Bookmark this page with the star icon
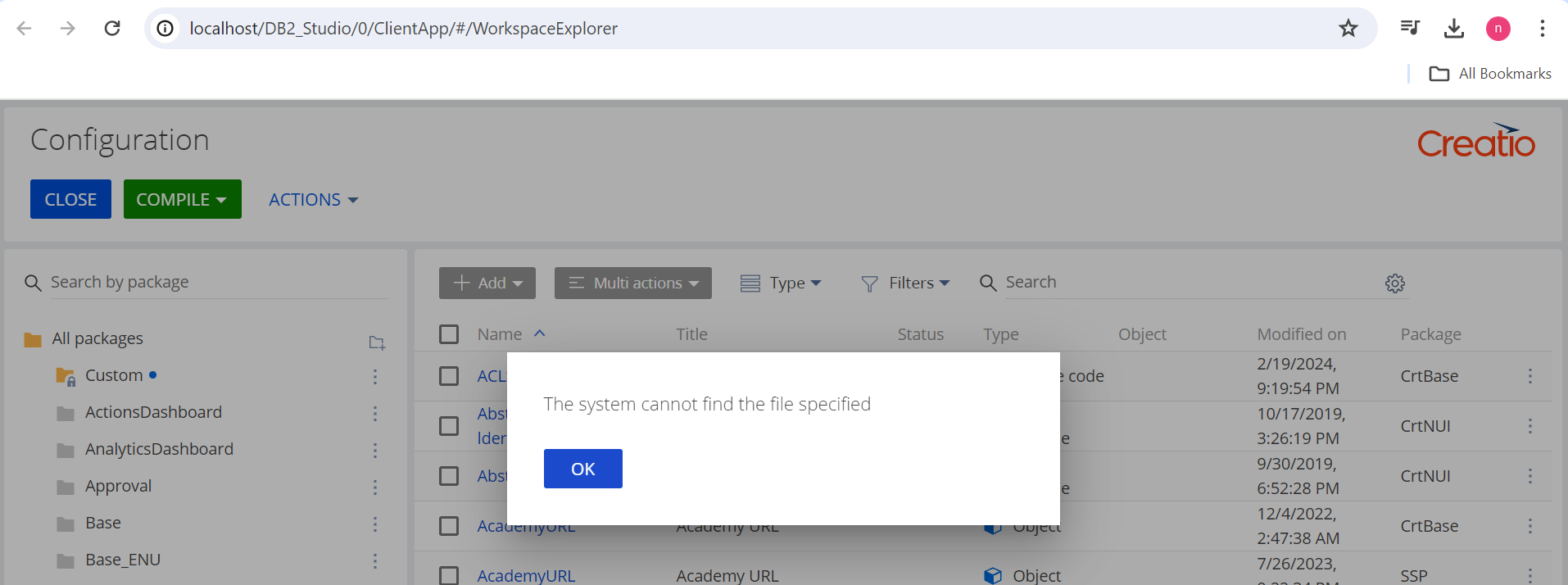The image size is (1568, 585). tap(1348, 29)
